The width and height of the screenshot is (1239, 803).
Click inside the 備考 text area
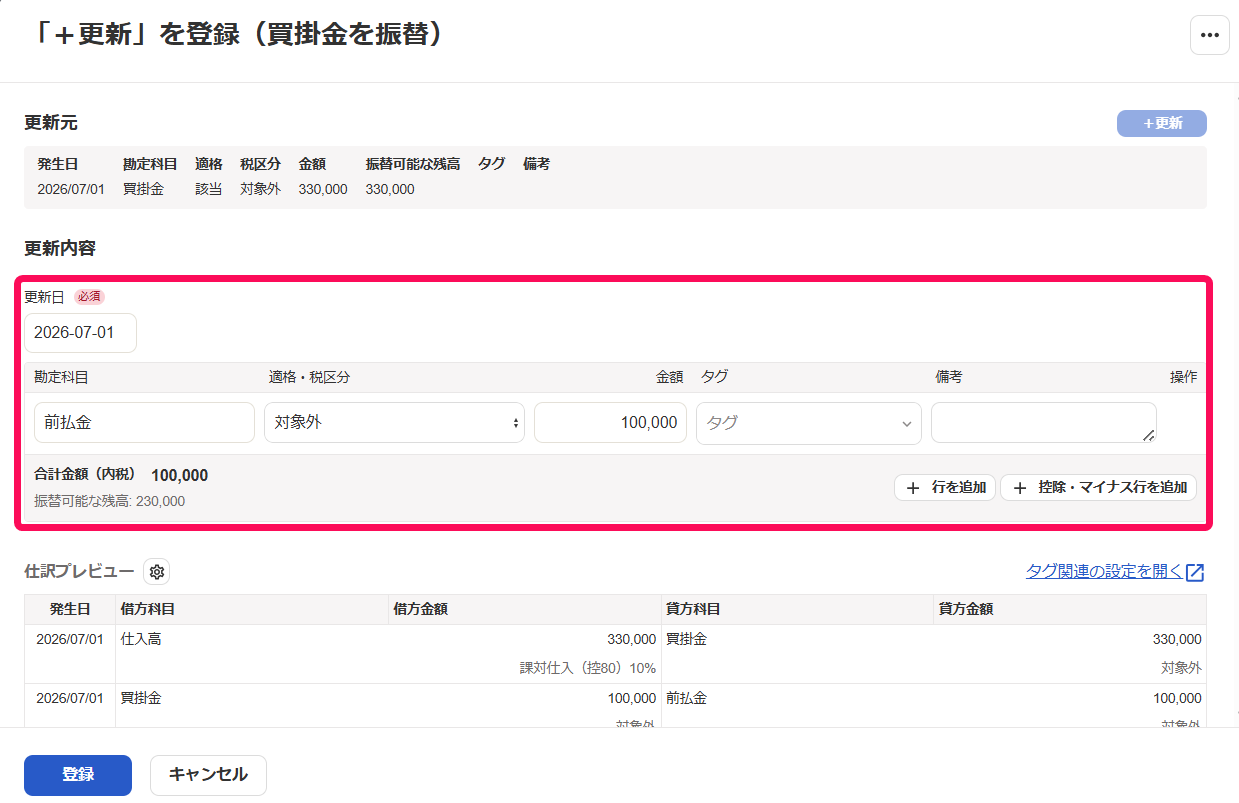(x=1044, y=423)
